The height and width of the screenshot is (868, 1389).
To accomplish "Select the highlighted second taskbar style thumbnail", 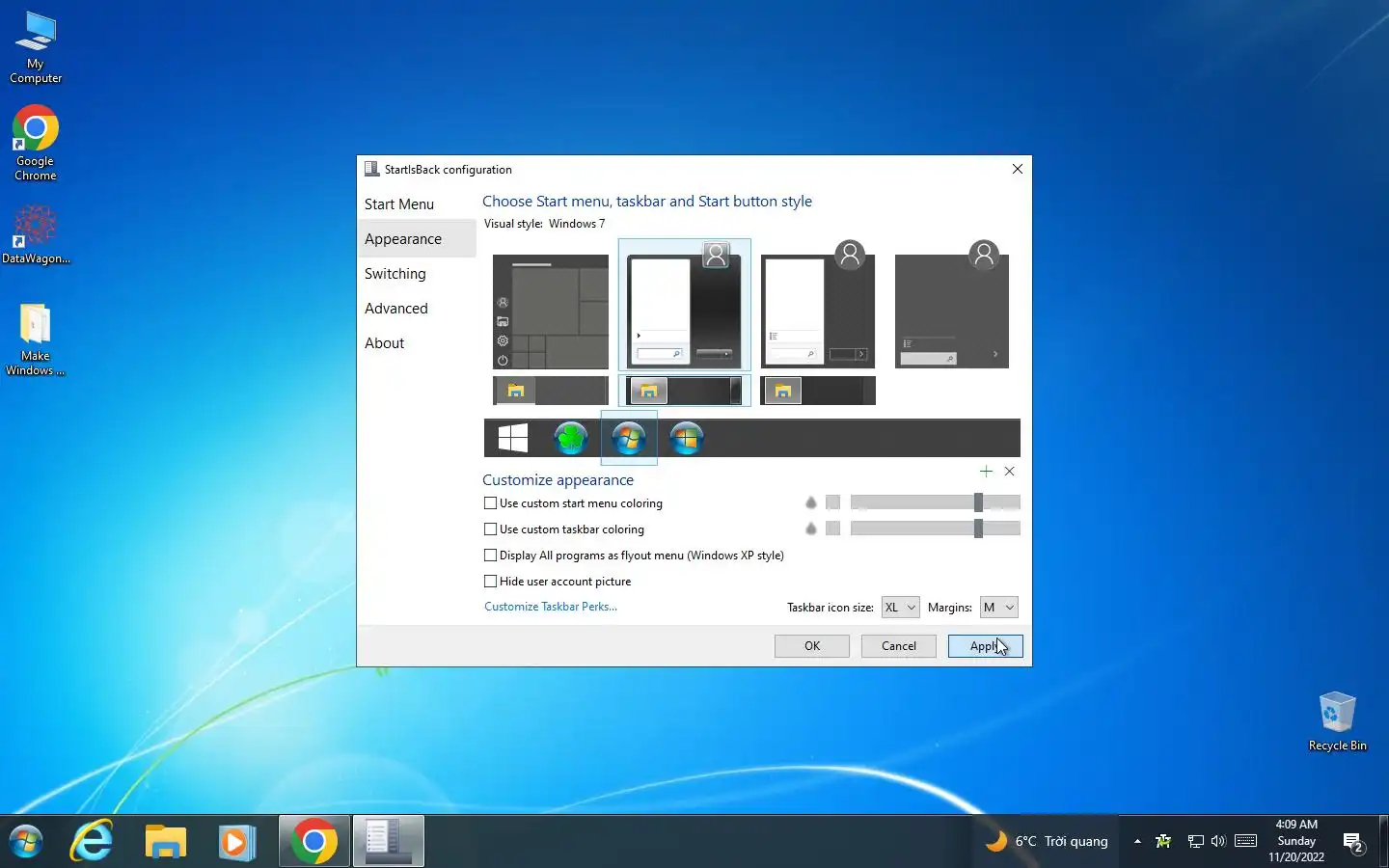I will (685, 391).
